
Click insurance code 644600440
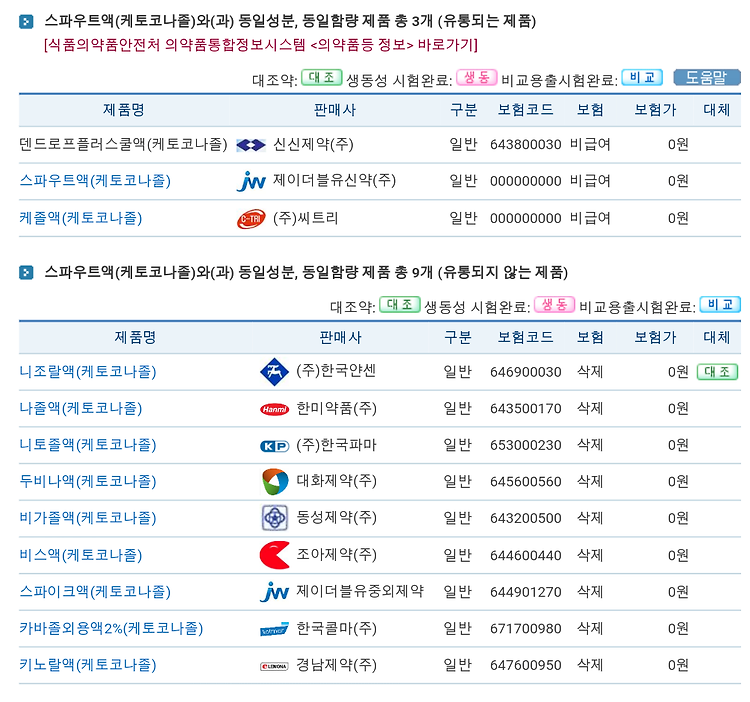click(526, 556)
